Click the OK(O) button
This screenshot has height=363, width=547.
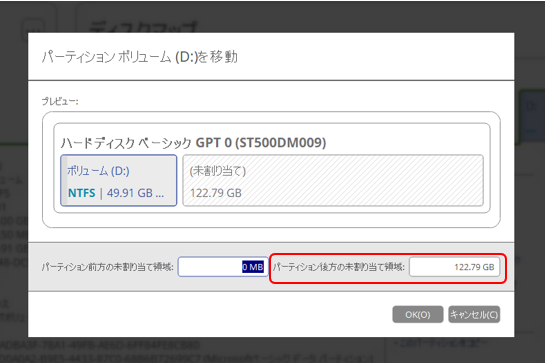pos(418,315)
